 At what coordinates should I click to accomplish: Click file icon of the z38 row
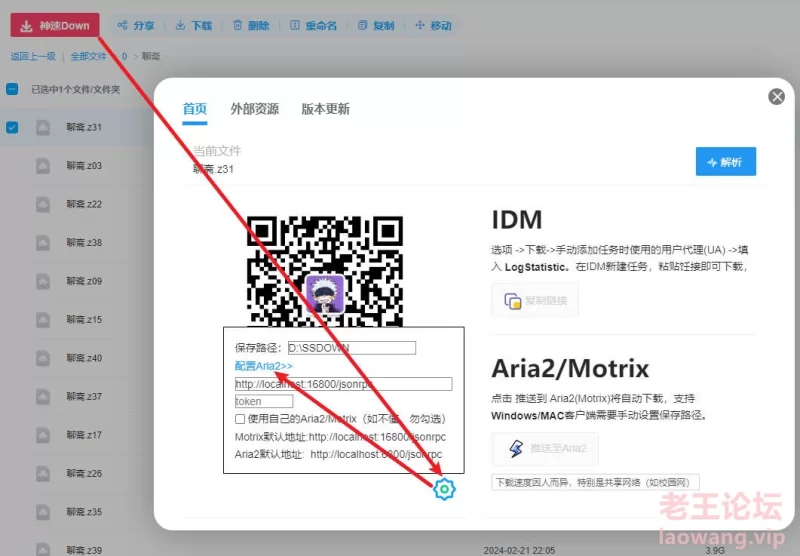[x=43, y=243]
